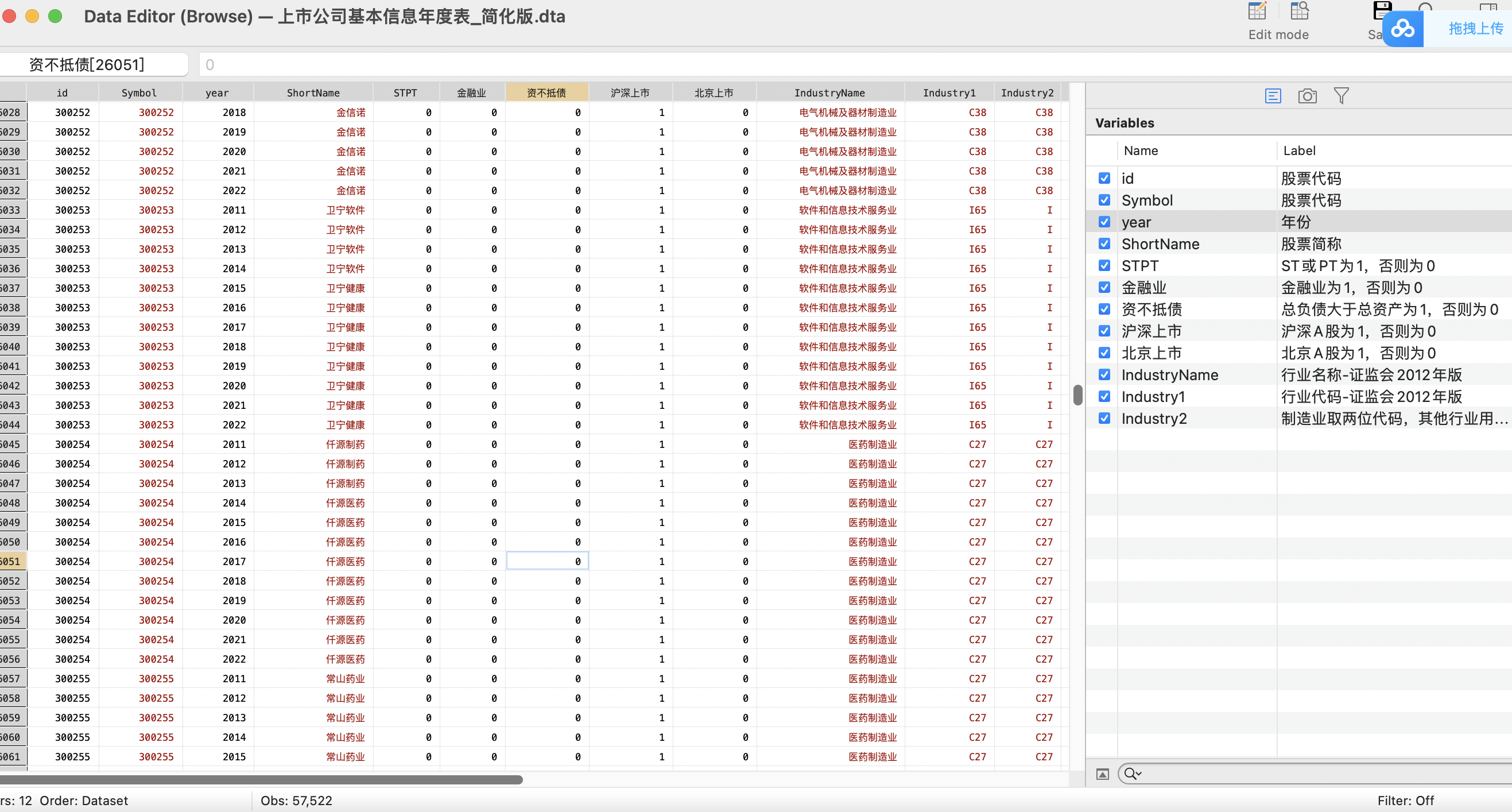Click the blue cloud upload icon
1512x812 pixels.
1402,29
